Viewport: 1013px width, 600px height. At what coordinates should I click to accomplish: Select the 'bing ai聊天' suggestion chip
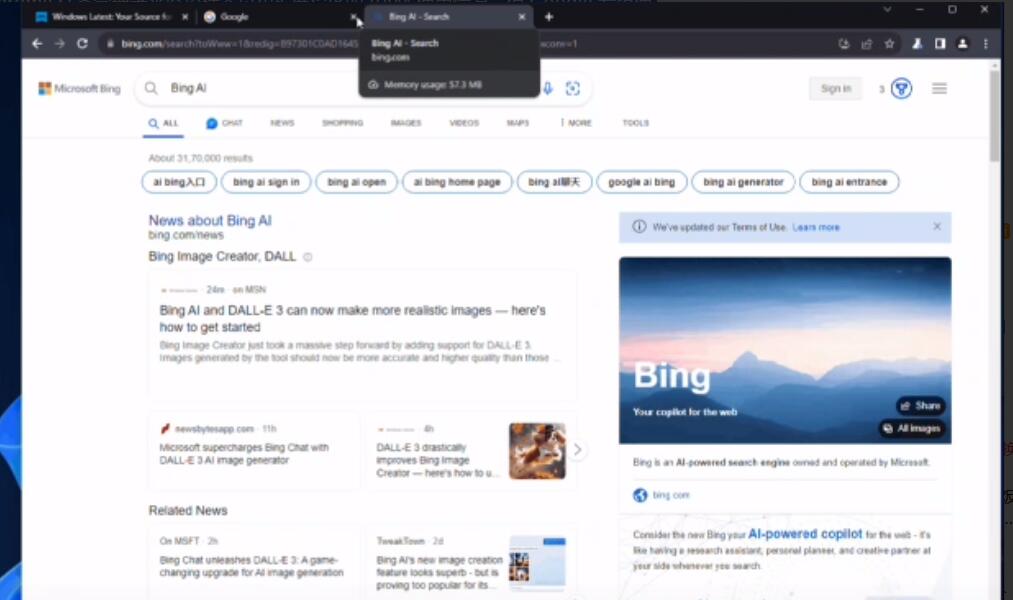pos(554,182)
